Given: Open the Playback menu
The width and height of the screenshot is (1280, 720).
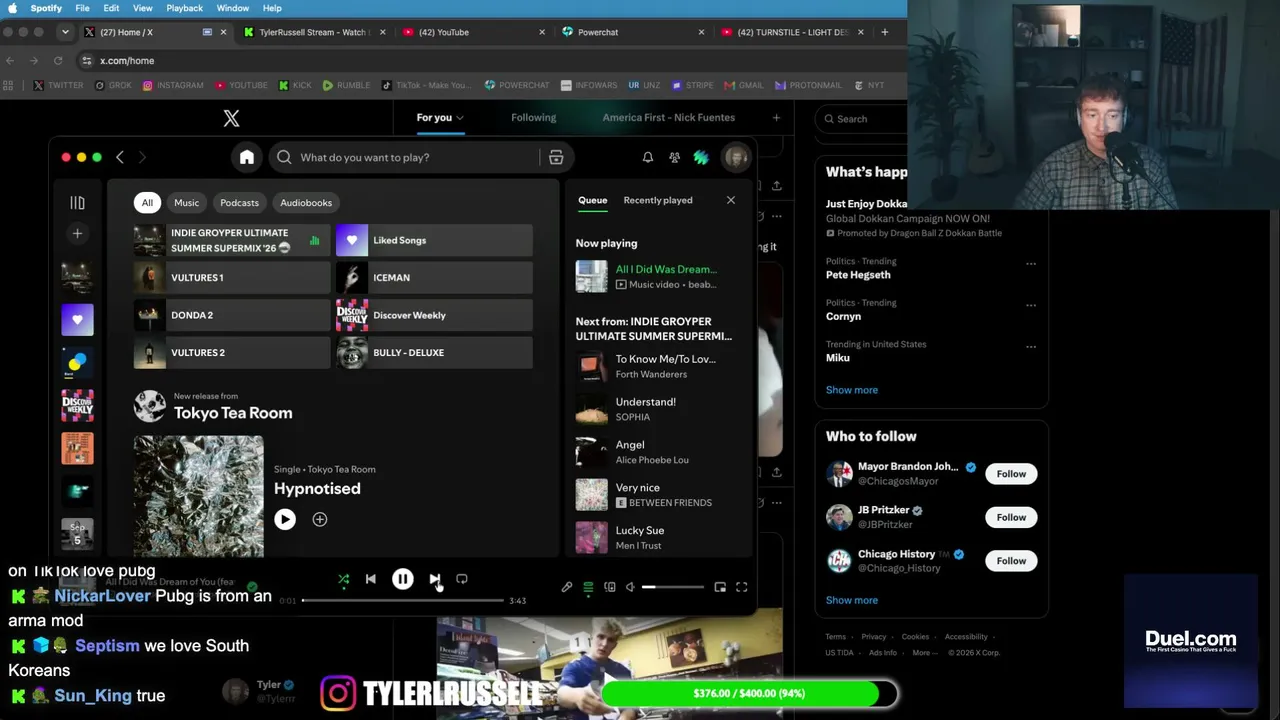Looking at the screenshot, I should tap(184, 8).
